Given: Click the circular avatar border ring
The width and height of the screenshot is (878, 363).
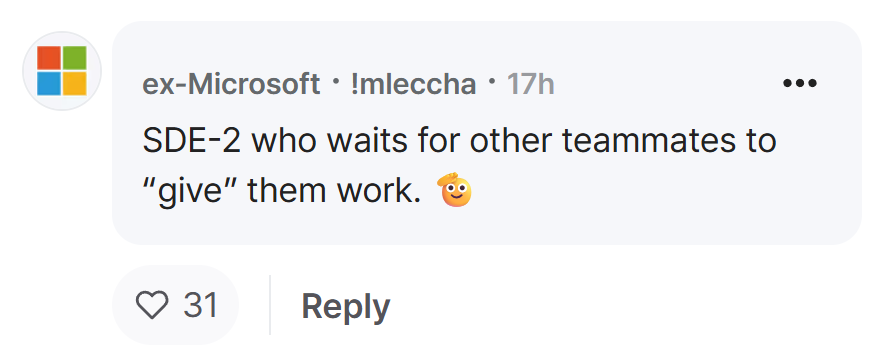Looking at the screenshot, I should coord(62,33).
